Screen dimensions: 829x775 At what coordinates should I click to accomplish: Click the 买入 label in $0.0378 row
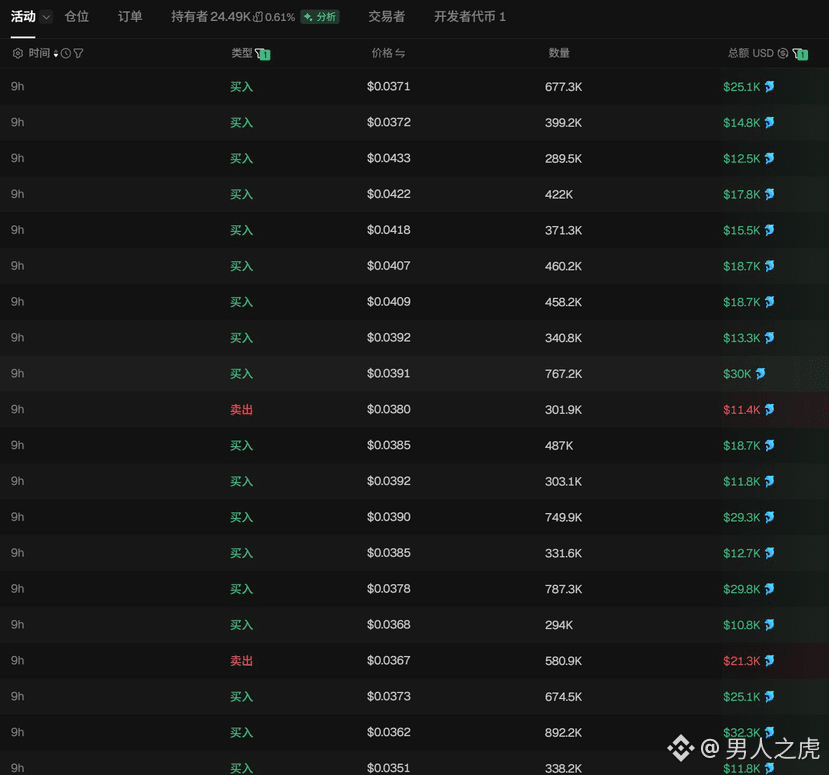pyautogui.click(x=242, y=589)
